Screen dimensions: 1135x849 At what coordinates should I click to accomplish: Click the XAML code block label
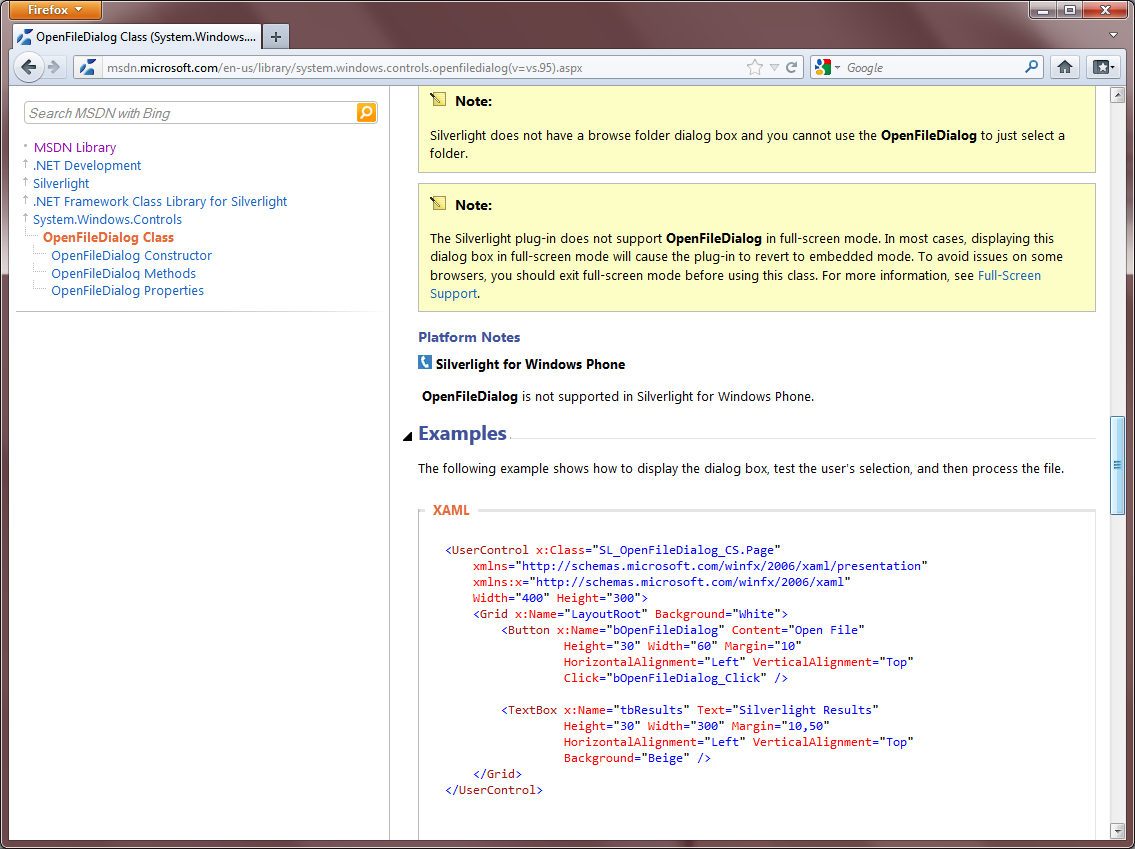click(x=451, y=510)
